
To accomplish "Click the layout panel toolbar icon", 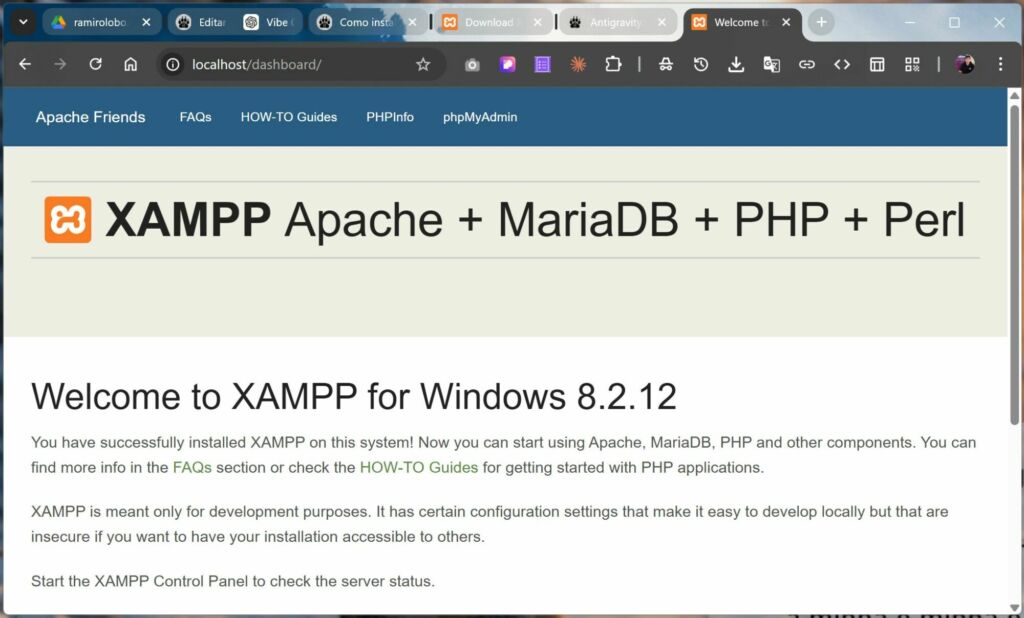I will (877, 64).
